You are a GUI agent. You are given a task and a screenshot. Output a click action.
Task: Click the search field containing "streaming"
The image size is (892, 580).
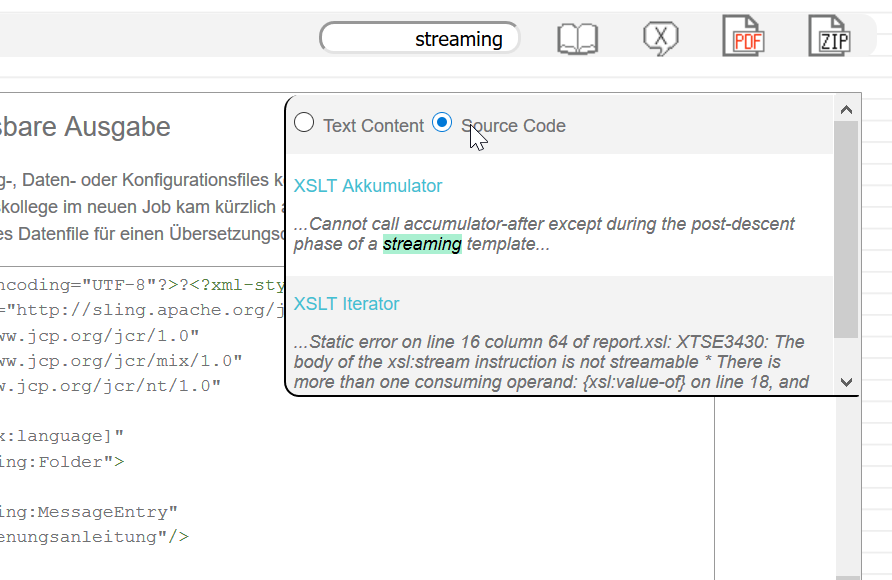420,39
